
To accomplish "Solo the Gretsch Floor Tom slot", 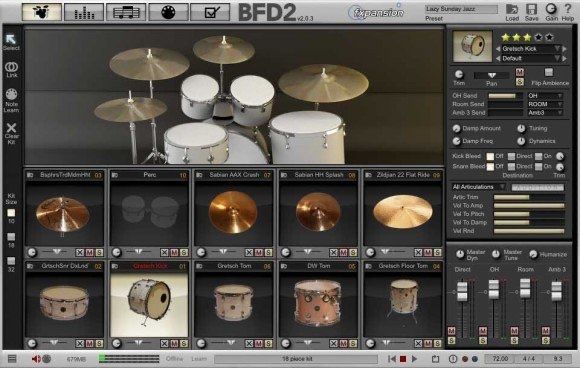I will [438, 344].
